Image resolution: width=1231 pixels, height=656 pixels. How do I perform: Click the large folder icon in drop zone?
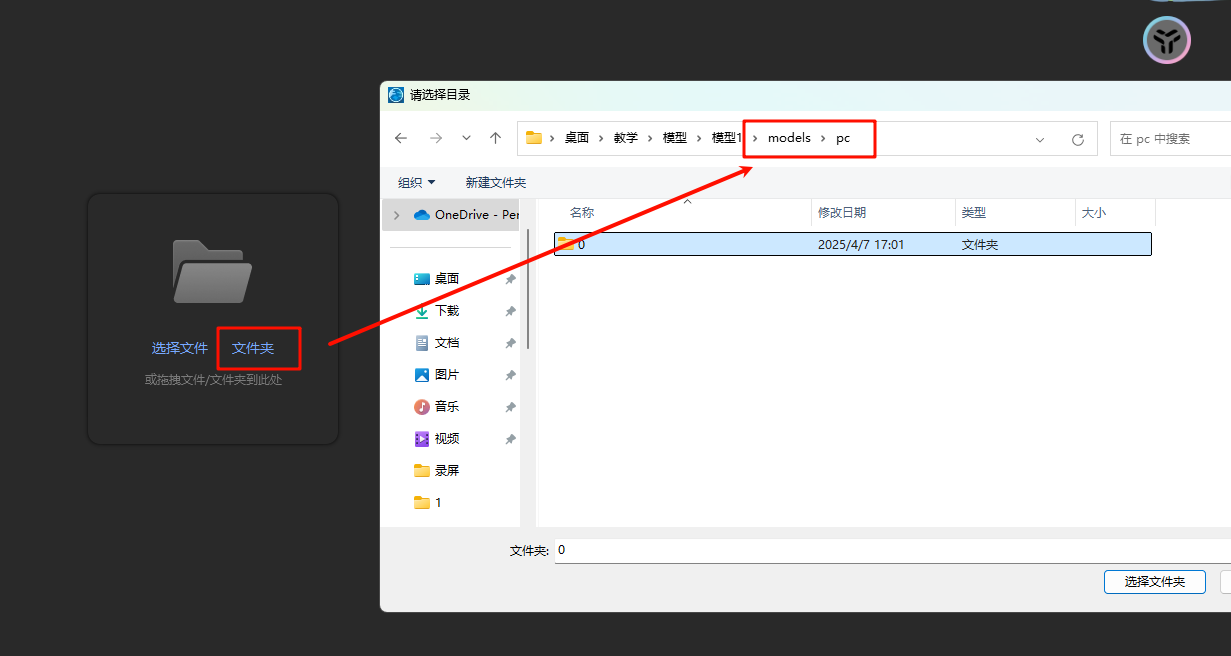[212, 271]
